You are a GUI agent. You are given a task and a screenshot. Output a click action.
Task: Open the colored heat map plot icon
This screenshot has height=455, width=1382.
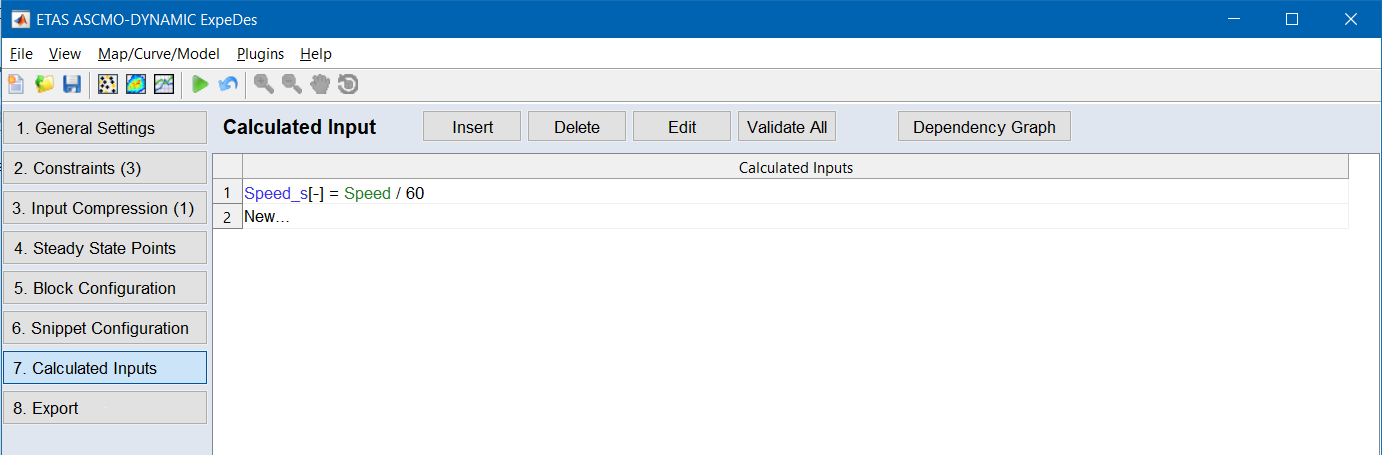(136, 85)
